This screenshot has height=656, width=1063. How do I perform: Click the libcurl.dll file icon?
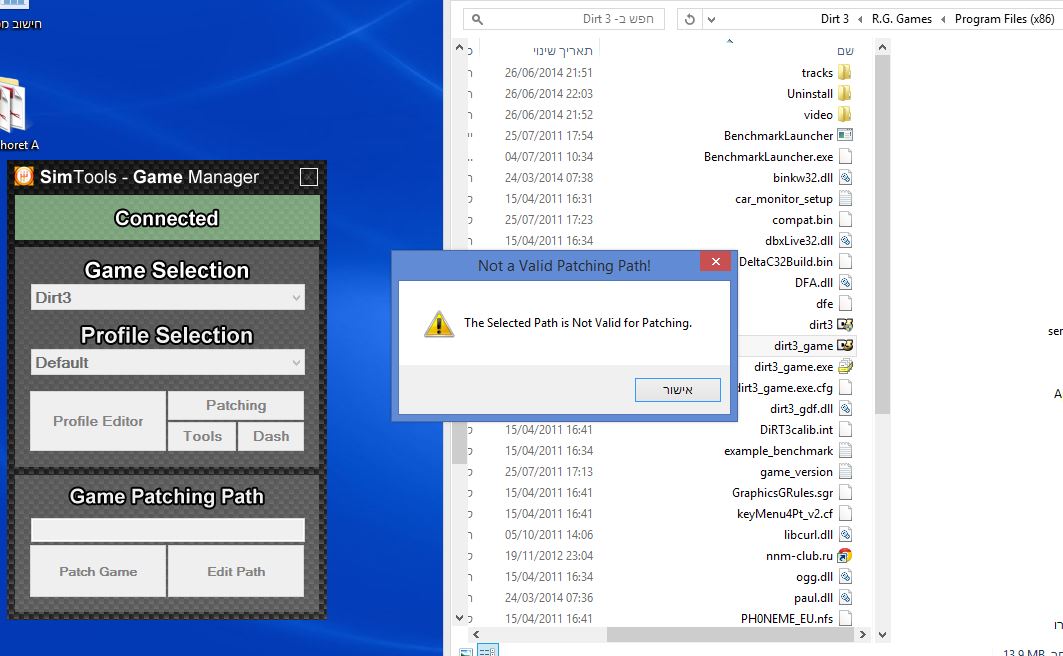pyautogui.click(x=845, y=534)
